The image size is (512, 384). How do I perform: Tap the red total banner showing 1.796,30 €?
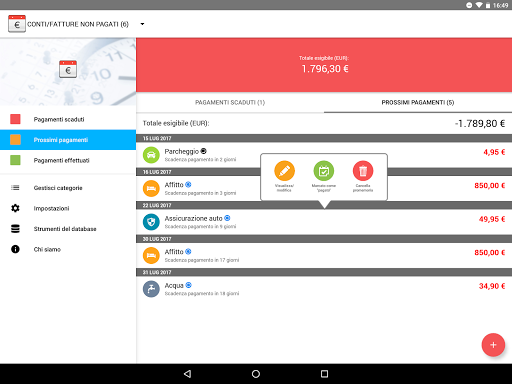click(324, 65)
